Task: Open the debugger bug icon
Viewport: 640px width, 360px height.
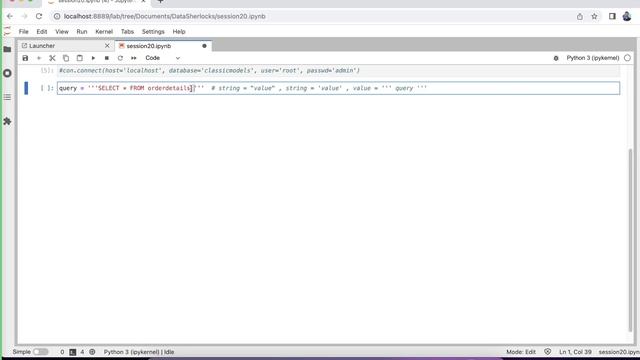Action: pyautogui.click(x=556, y=58)
